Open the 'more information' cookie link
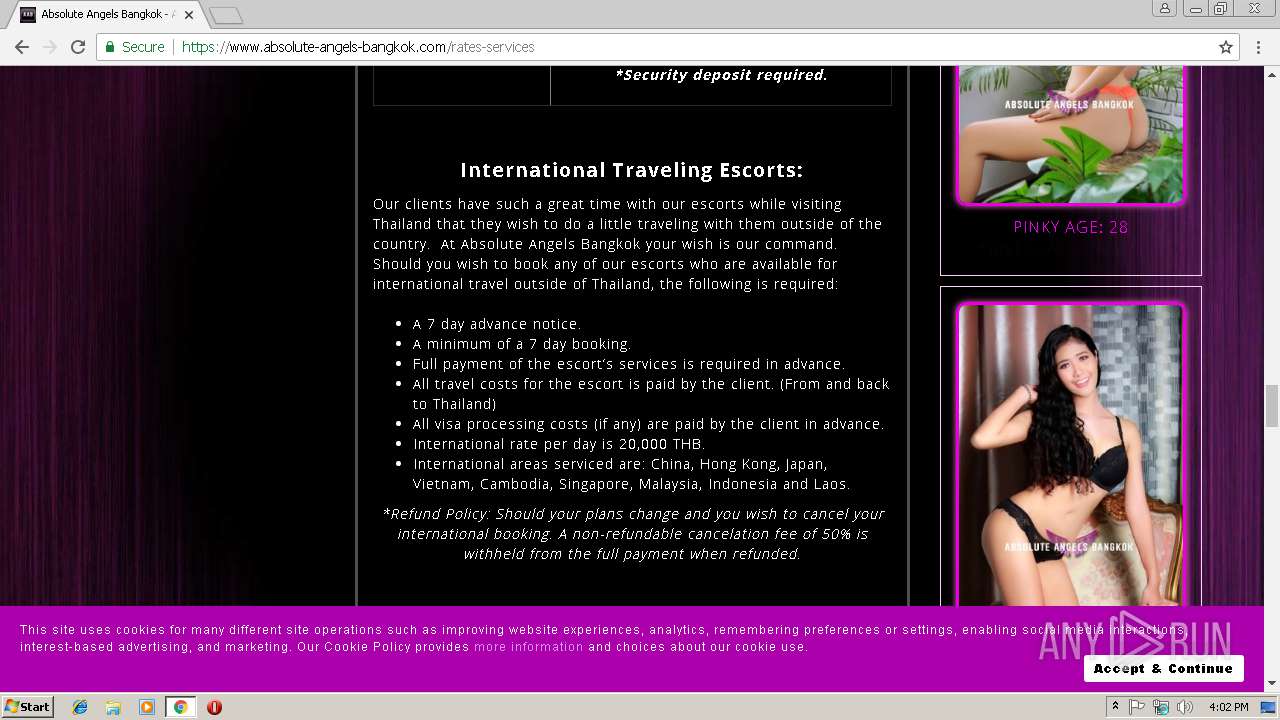Viewport: 1280px width, 720px height. coord(528,647)
